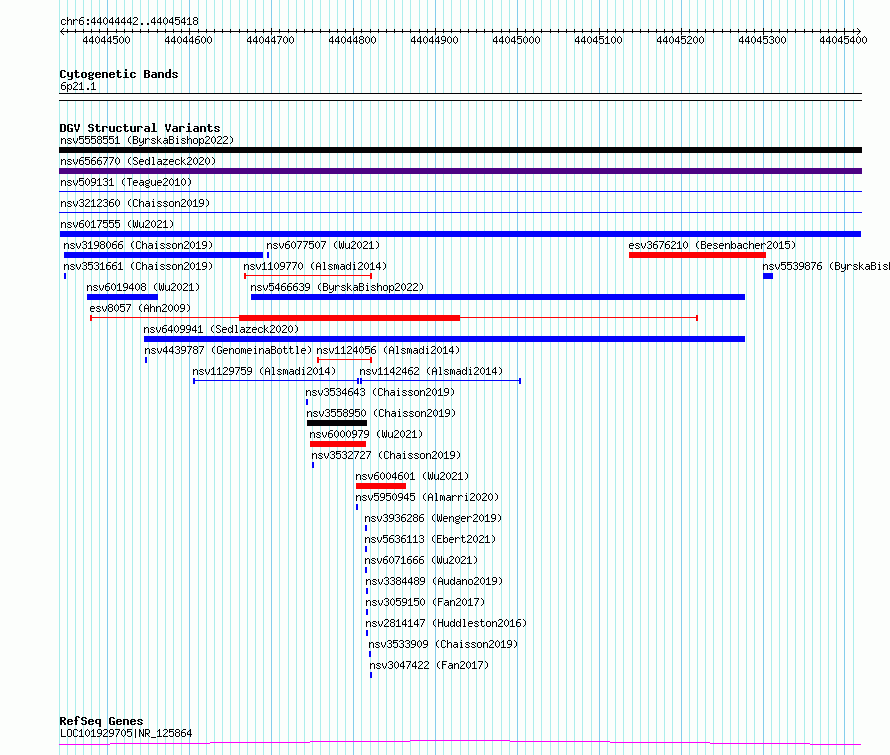The width and height of the screenshot is (890, 755).
Task: Click the nsv3047422 (Fan2017) label
Action: coord(429,665)
